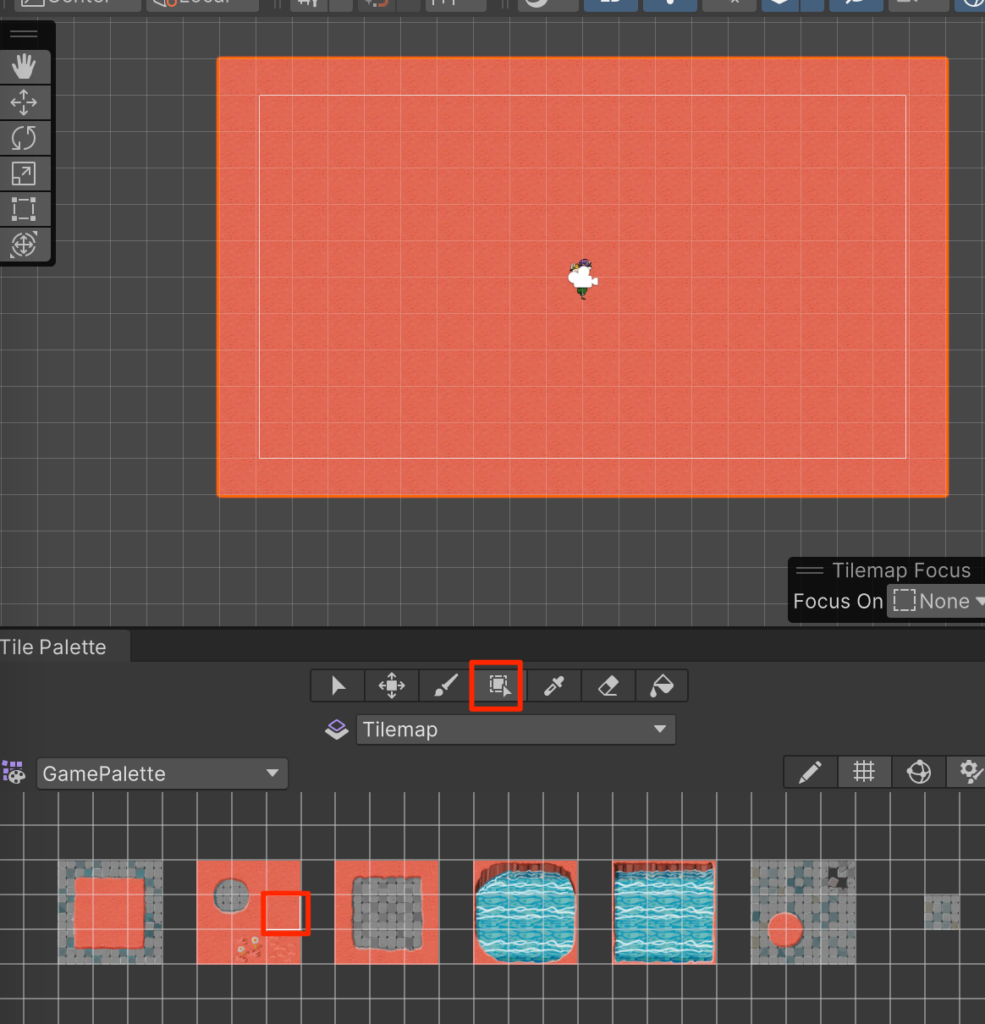Select the Rect transform tool
The width and height of the screenshot is (985, 1024).
[24, 209]
